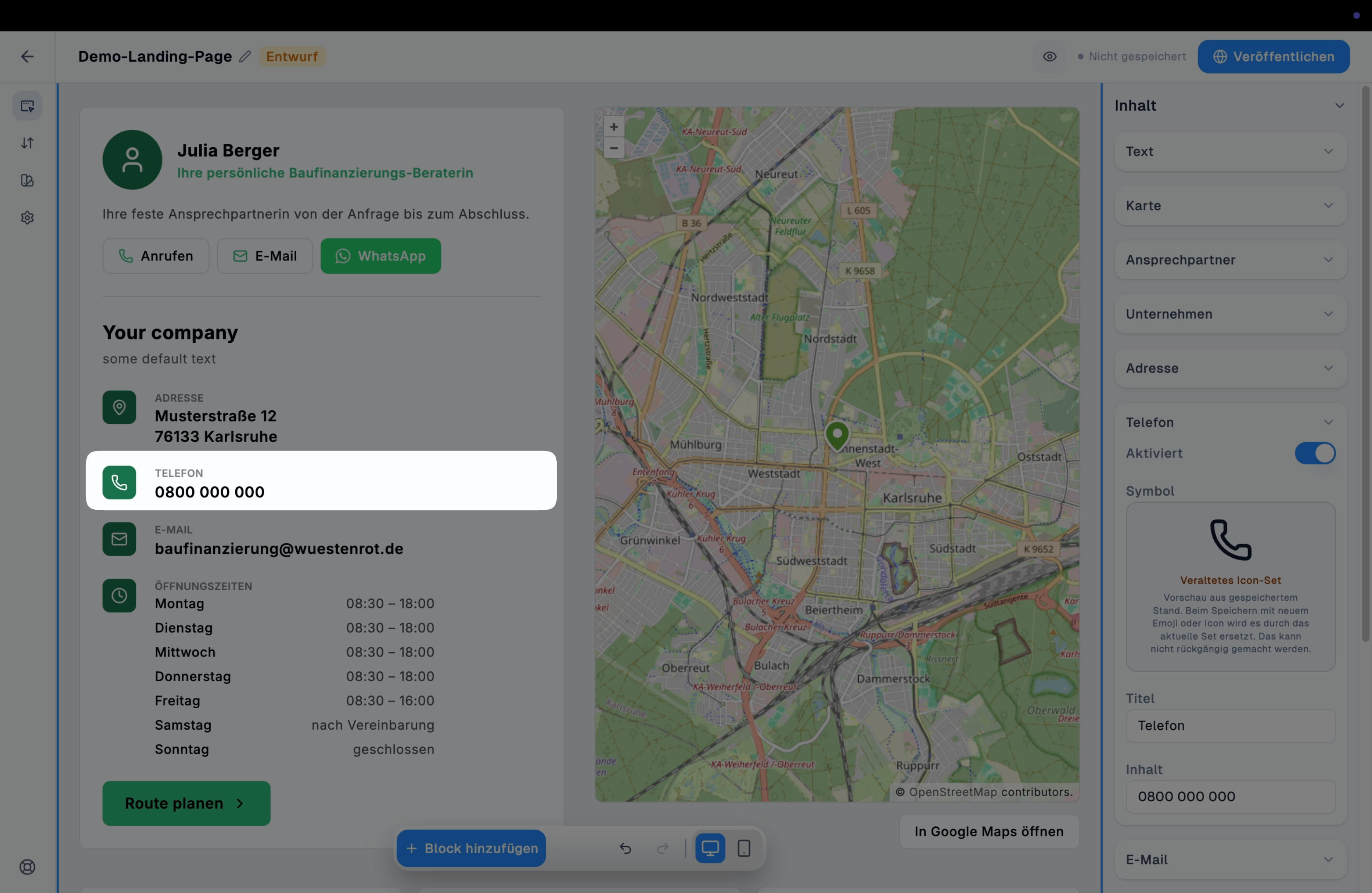Switch to desktop preview mode
Viewport: 1372px width, 893px height.
tap(710, 849)
